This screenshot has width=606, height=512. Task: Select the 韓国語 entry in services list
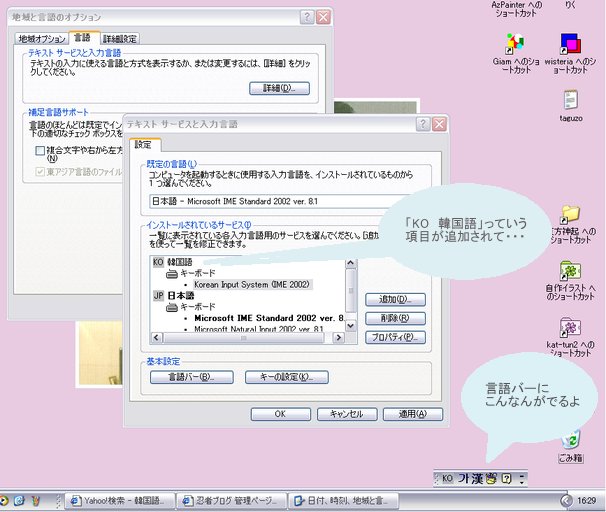point(180,262)
